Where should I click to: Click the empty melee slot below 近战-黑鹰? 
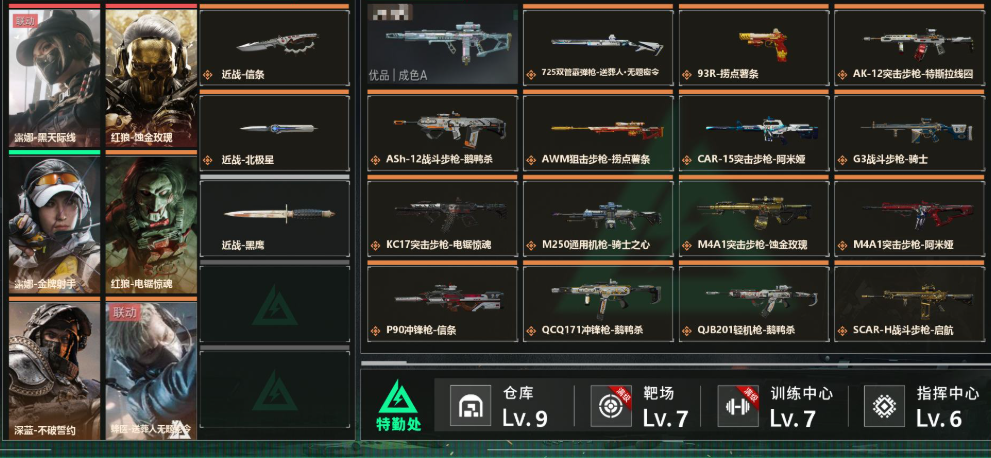274,304
